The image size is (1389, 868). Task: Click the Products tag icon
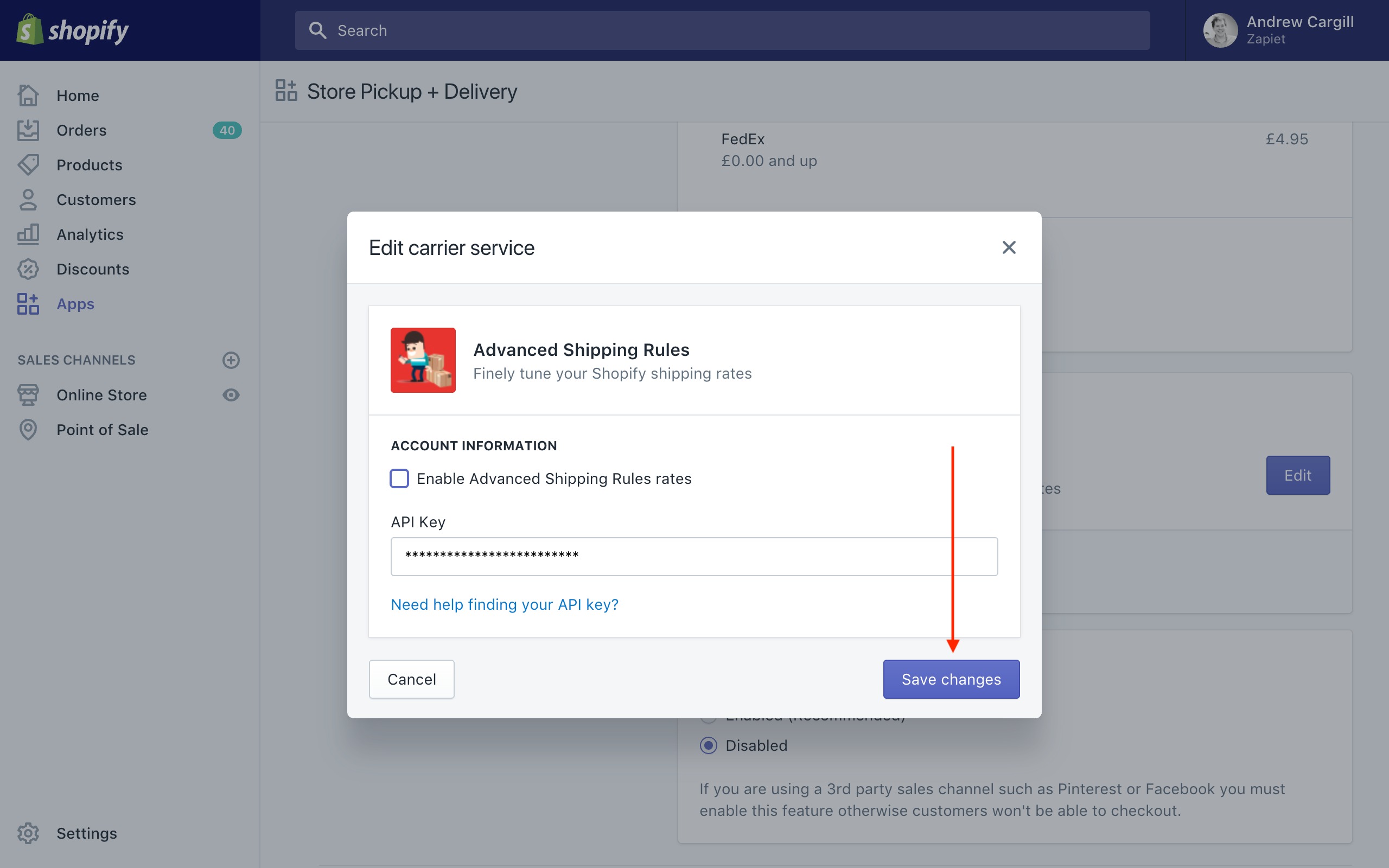pyautogui.click(x=28, y=165)
